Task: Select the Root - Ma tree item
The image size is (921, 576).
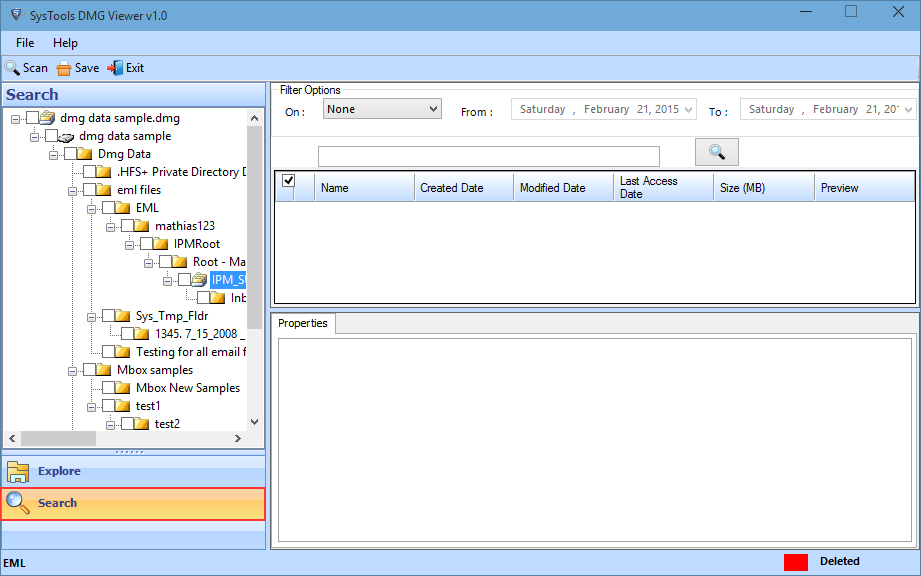Action: click(219, 262)
